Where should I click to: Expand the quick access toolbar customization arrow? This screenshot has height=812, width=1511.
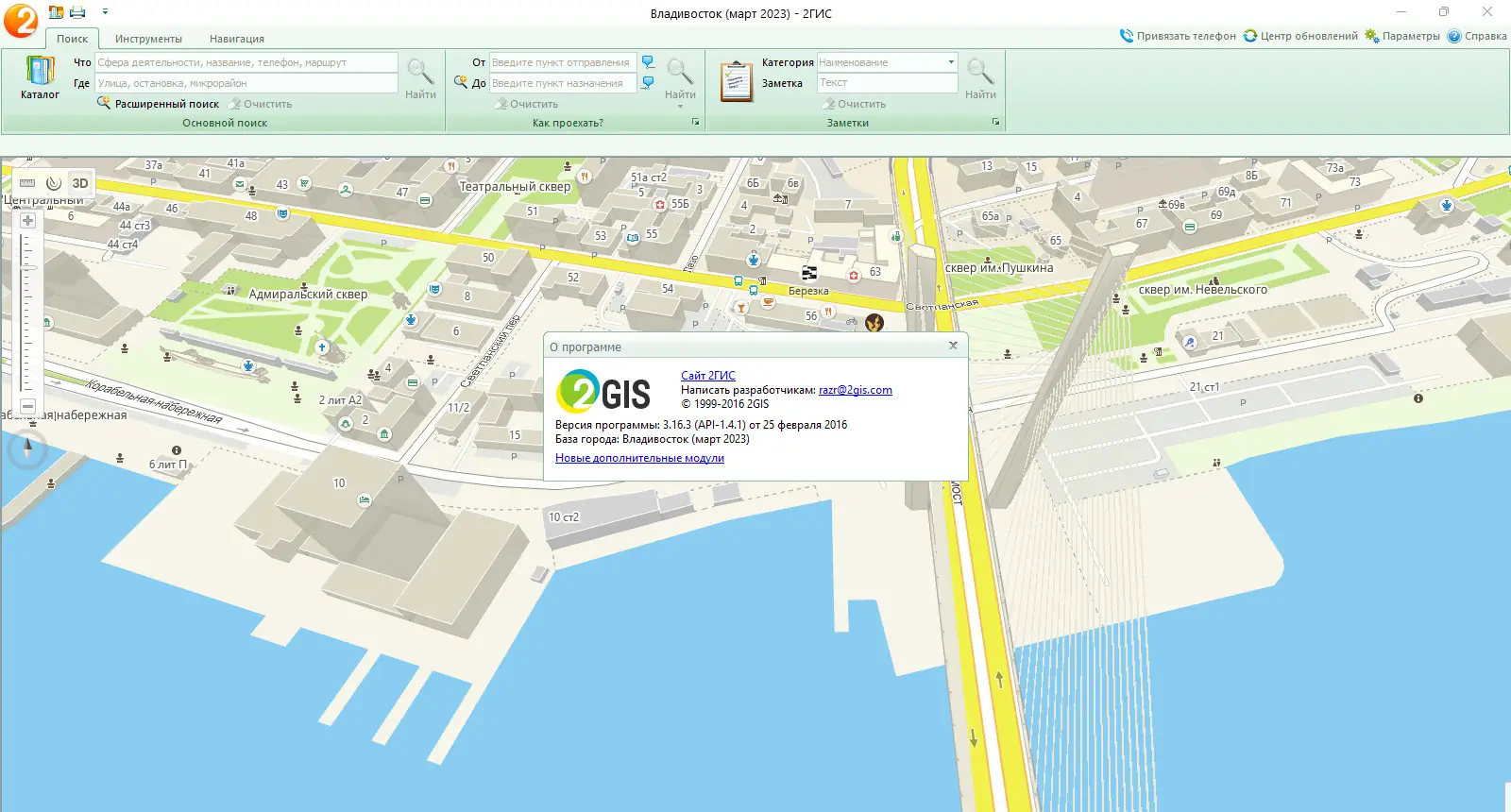tap(105, 12)
